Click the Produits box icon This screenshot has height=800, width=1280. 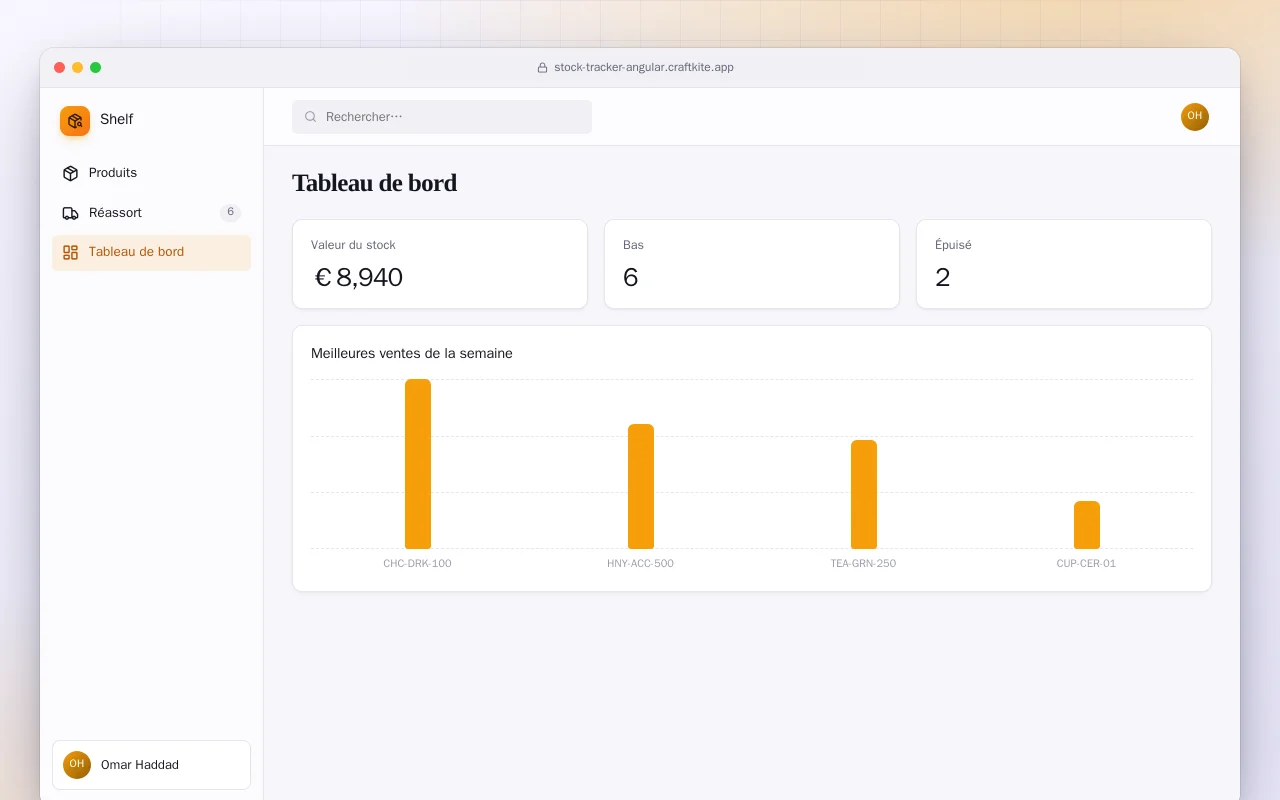[x=70, y=173]
